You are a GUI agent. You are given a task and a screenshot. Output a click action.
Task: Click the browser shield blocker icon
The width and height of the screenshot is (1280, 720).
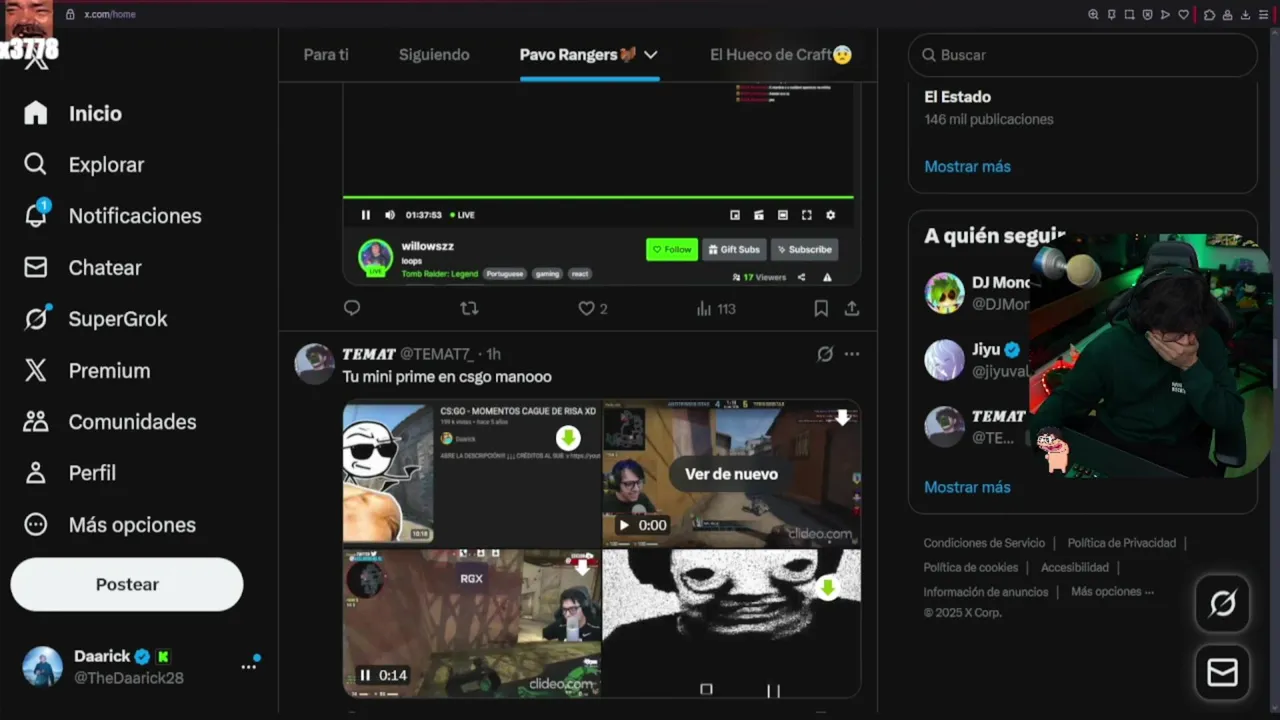pos(1147,14)
